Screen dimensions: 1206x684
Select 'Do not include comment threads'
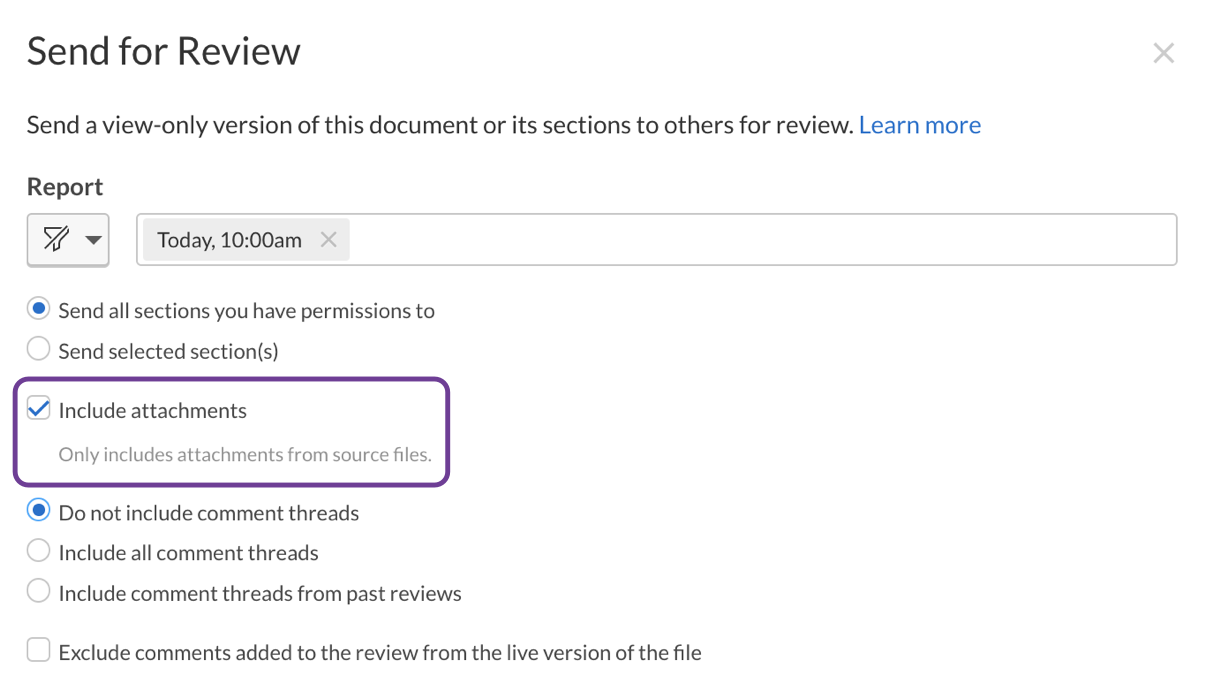pos(38,510)
